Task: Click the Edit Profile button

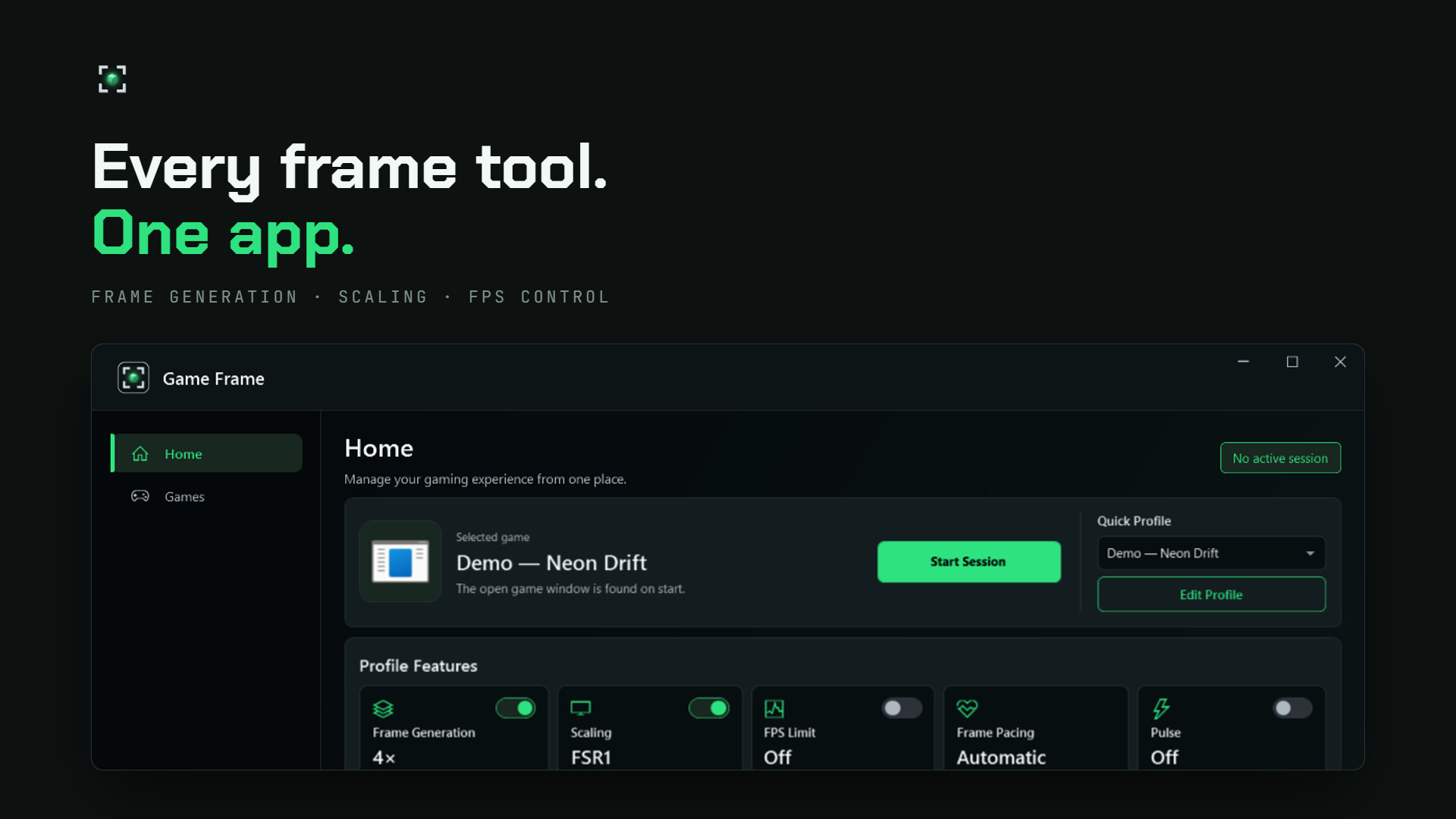Action: pos(1211,595)
